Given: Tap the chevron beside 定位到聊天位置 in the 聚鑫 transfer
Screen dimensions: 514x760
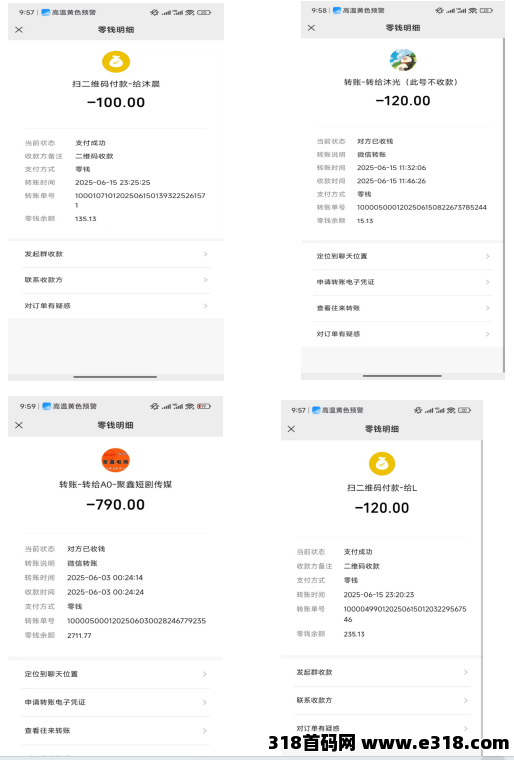Looking at the screenshot, I should (205, 674).
